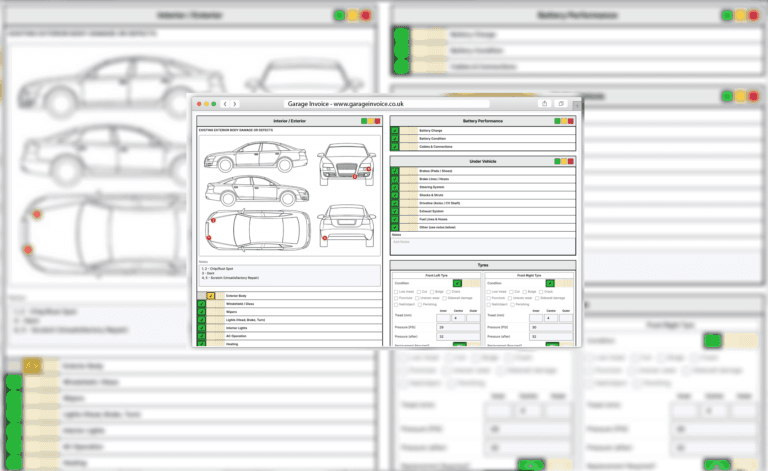Click the share icon in browser toolbar
Screen dimensions: 768x471
[x=544, y=103]
